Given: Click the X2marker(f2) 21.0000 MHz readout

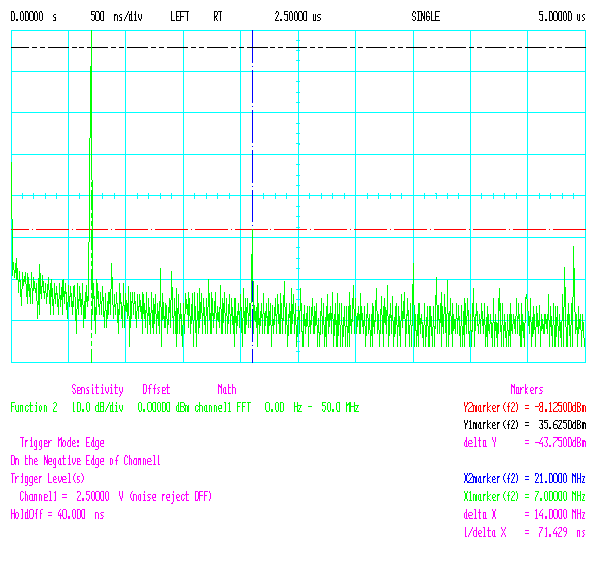Looking at the screenshot, I should pos(525,478).
